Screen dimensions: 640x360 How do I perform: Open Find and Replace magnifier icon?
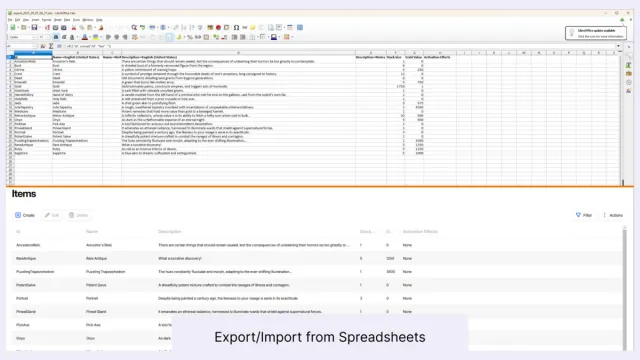point(134,27)
